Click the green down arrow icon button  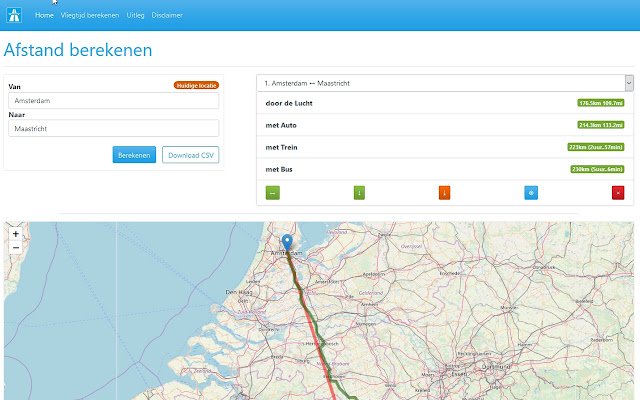(x=359, y=193)
